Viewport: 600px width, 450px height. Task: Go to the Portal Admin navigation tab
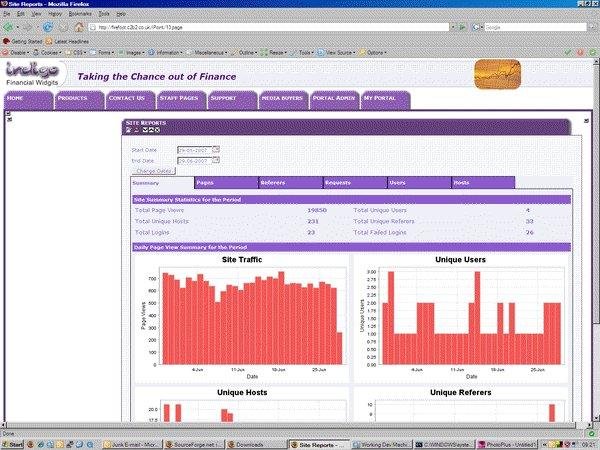click(335, 100)
